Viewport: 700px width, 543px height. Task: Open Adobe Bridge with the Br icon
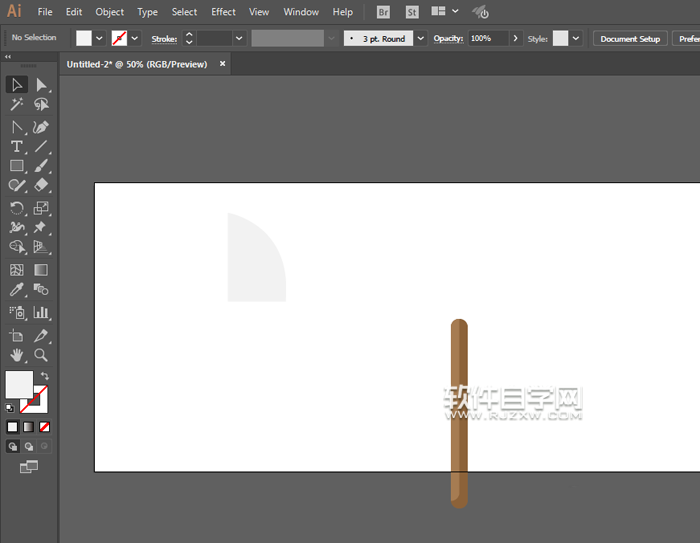click(x=384, y=12)
